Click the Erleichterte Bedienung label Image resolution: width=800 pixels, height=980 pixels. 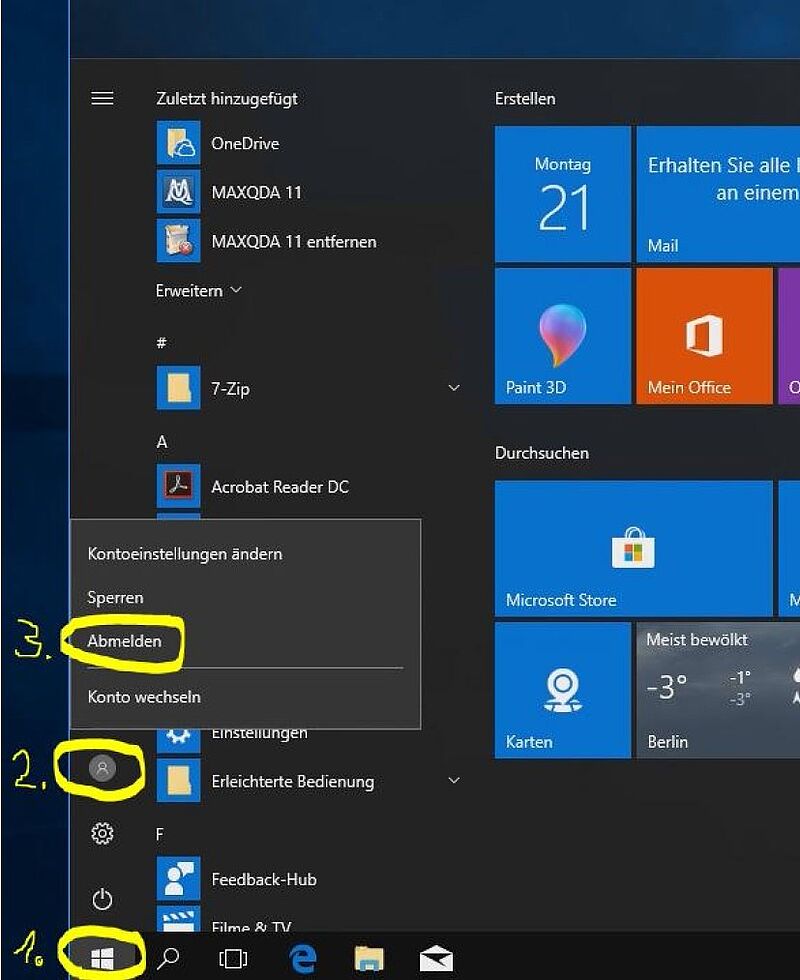(292, 782)
